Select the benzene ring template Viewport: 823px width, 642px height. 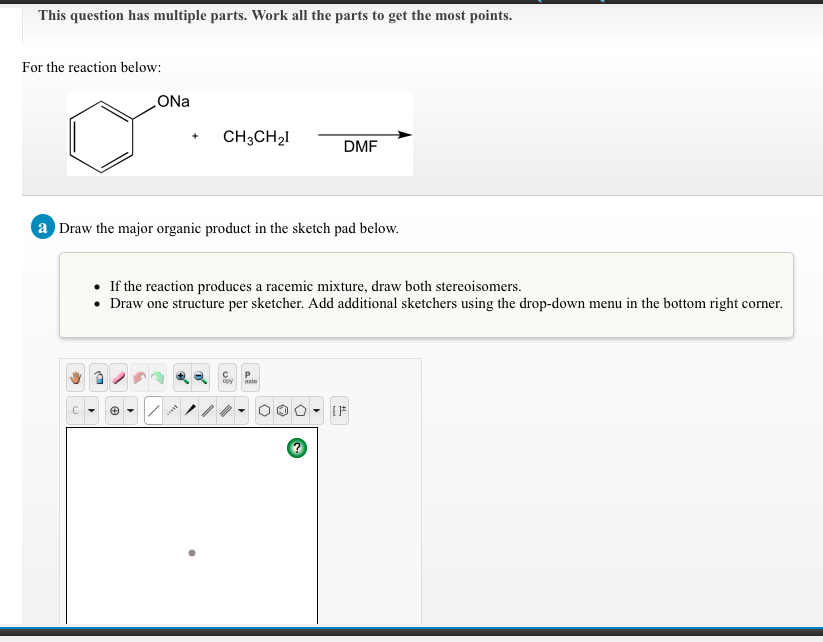point(284,409)
